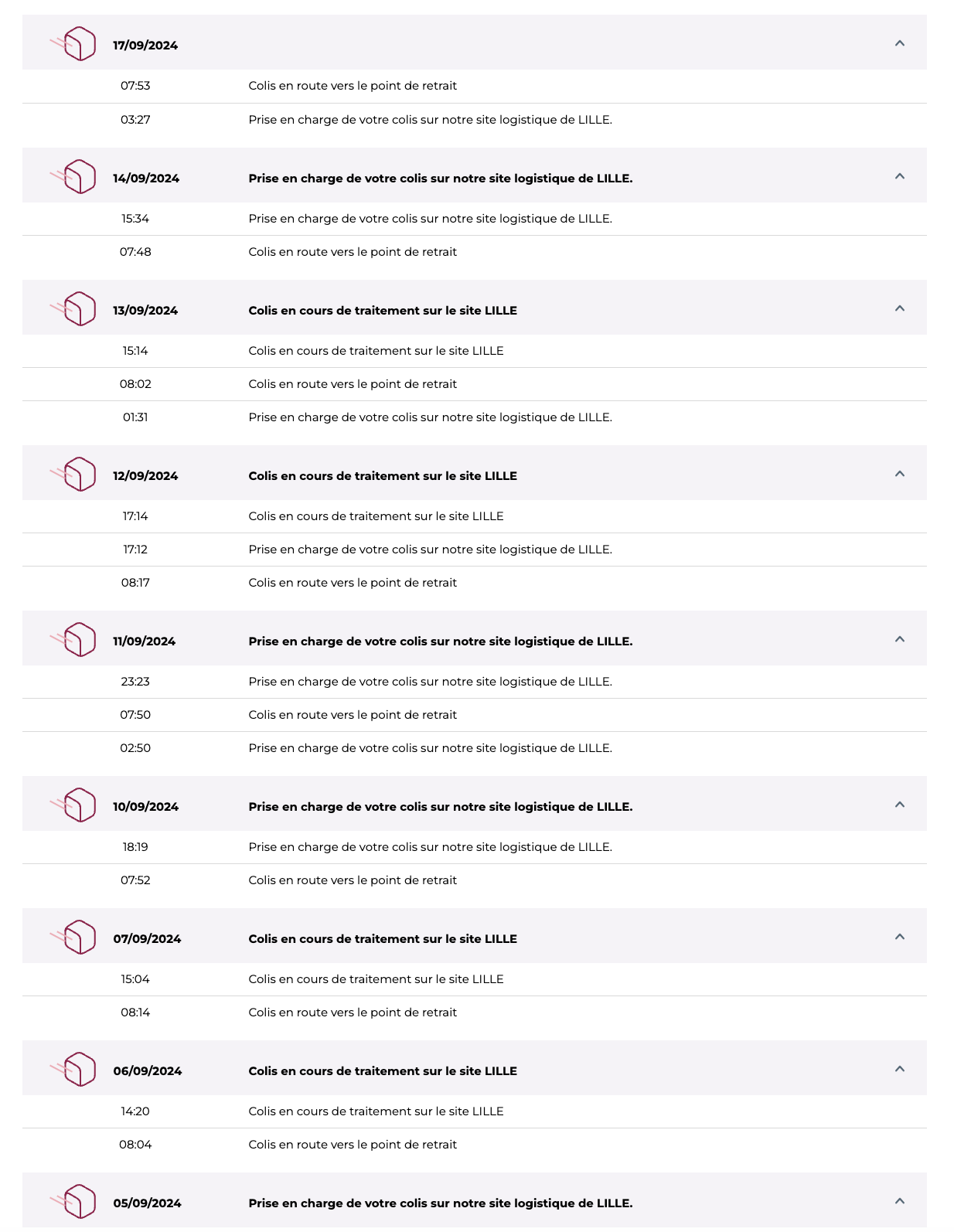Collapse the 10/09/2024 section chevron
954x1232 pixels.
[x=899, y=805]
